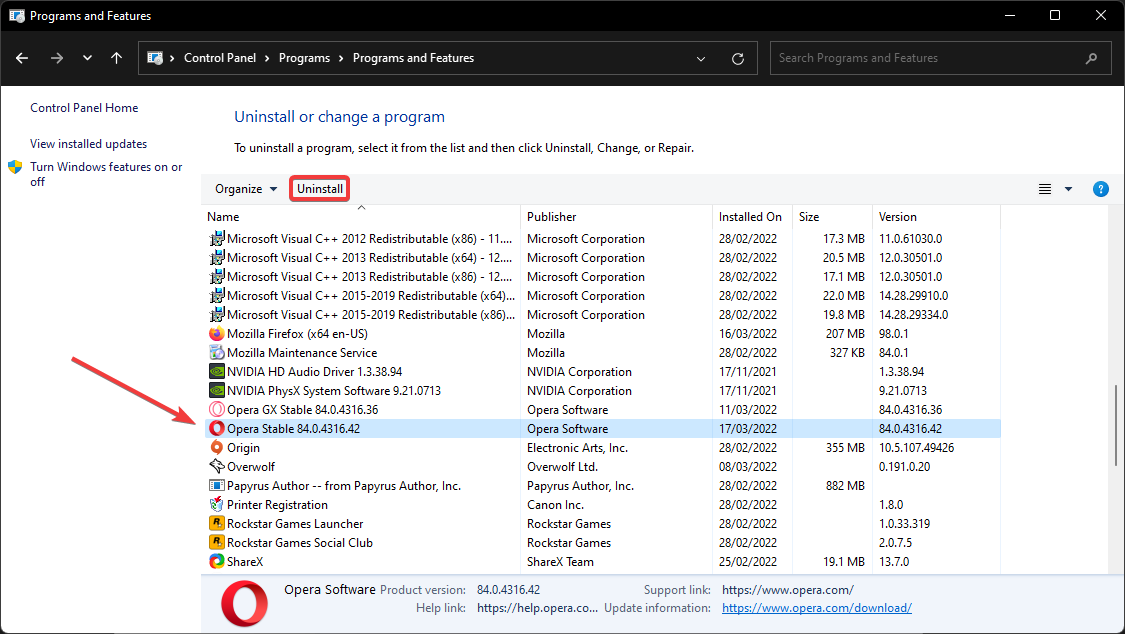The image size is (1125, 634).
Task: Go up one level with the up arrow
Action: point(117,58)
